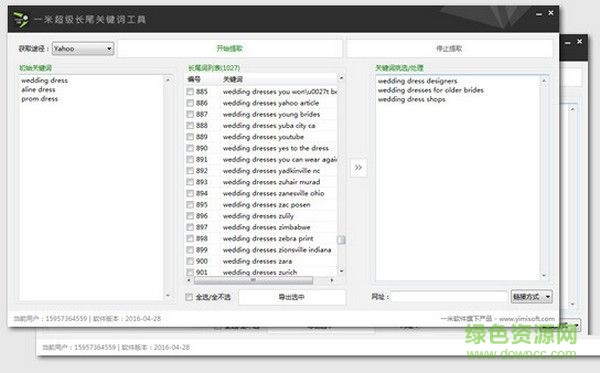Click the double-arrow transfer button
This screenshot has width=600, height=373.
point(359,168)
